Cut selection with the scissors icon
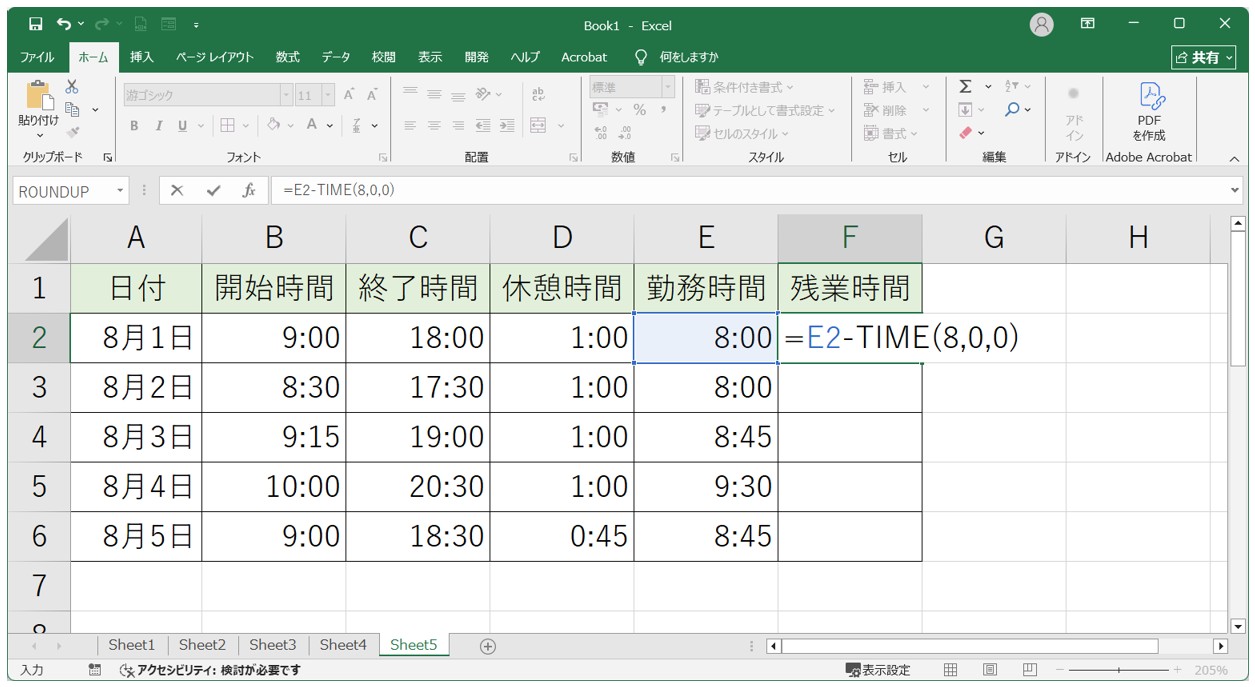 point(72,87)
